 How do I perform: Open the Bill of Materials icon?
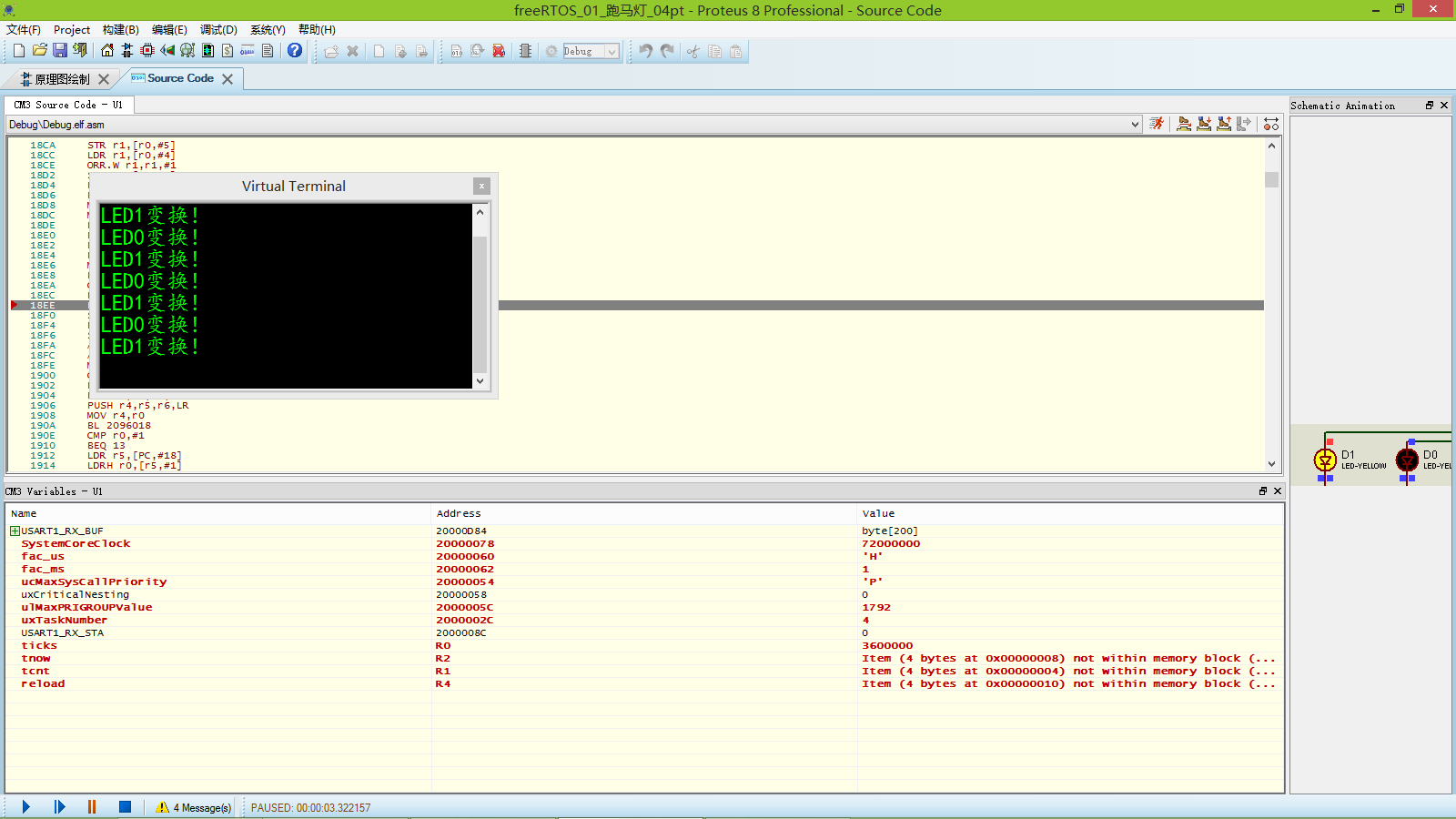[227, 51]
